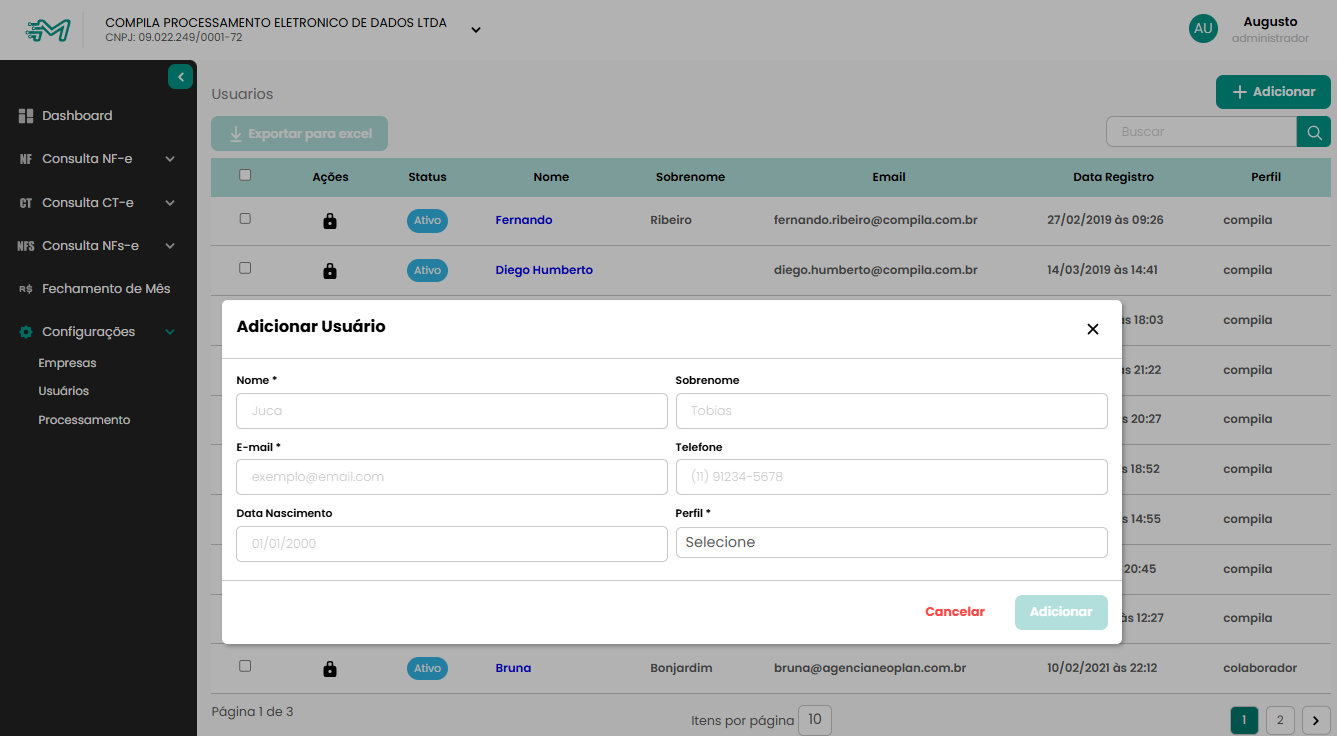Image resolution: width=1337 pixels, height=736 pixels.
Task: Click Cancelar in the dialog
Action: [x=955, y=612]
